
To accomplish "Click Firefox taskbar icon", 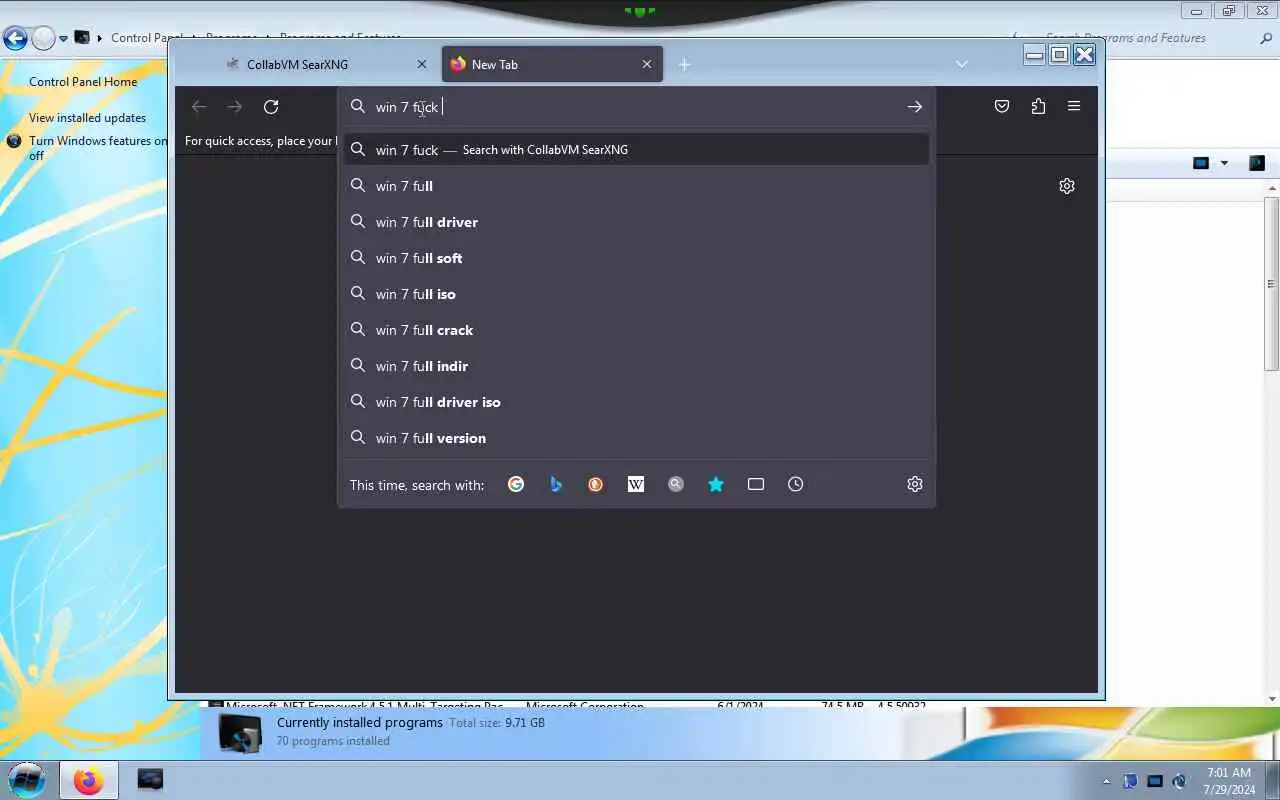I will 88,780.
